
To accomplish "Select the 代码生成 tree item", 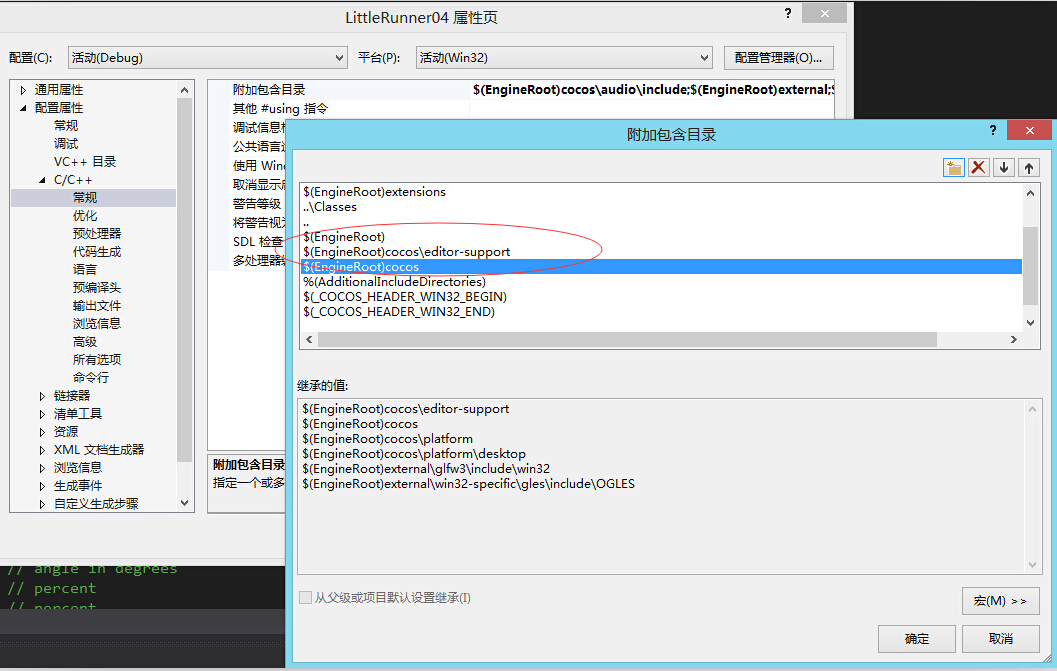I will point(97,252).
